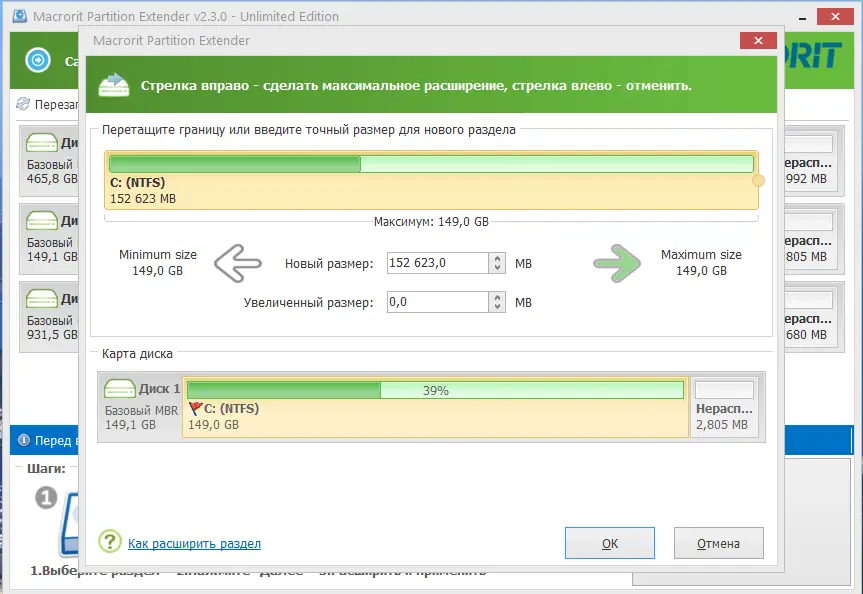
Task: Click the Отмена button
Action: 718,543
